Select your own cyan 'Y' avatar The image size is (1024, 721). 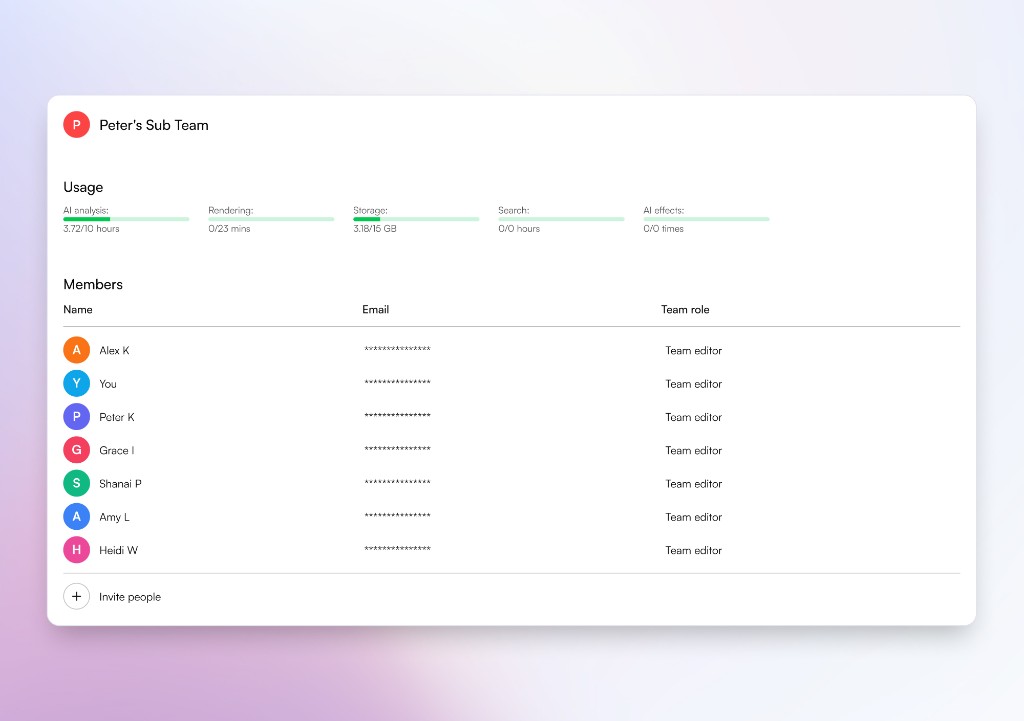(x=76, y=383)
